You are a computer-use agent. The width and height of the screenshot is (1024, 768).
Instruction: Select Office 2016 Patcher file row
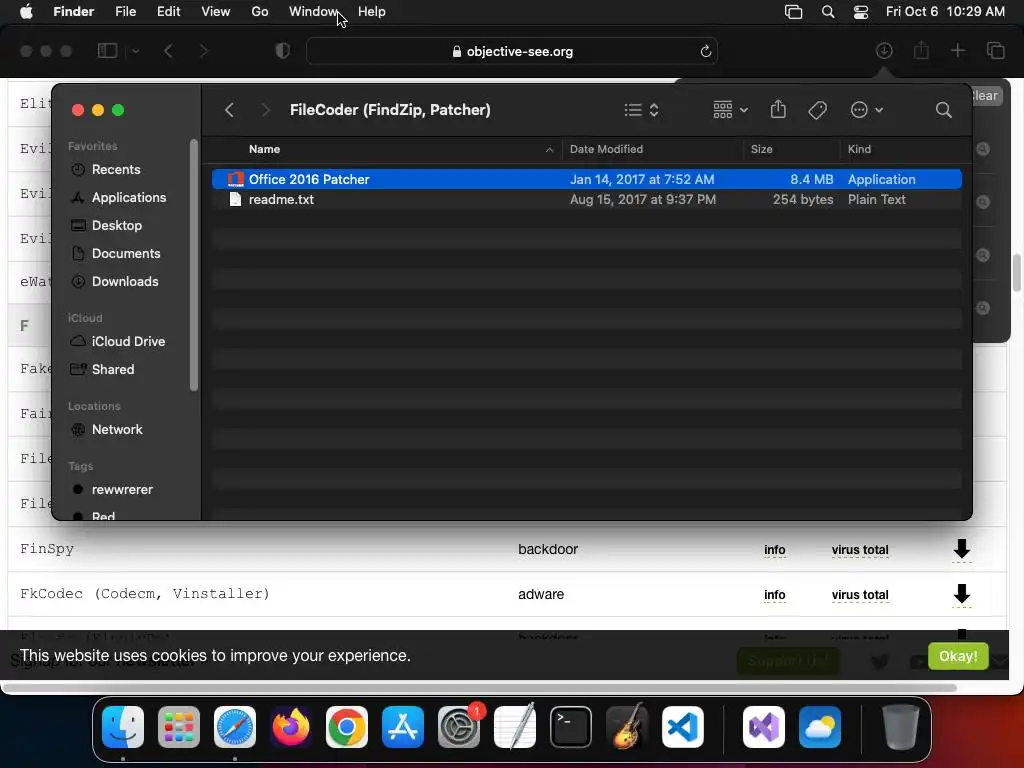(x=586, y=179)
